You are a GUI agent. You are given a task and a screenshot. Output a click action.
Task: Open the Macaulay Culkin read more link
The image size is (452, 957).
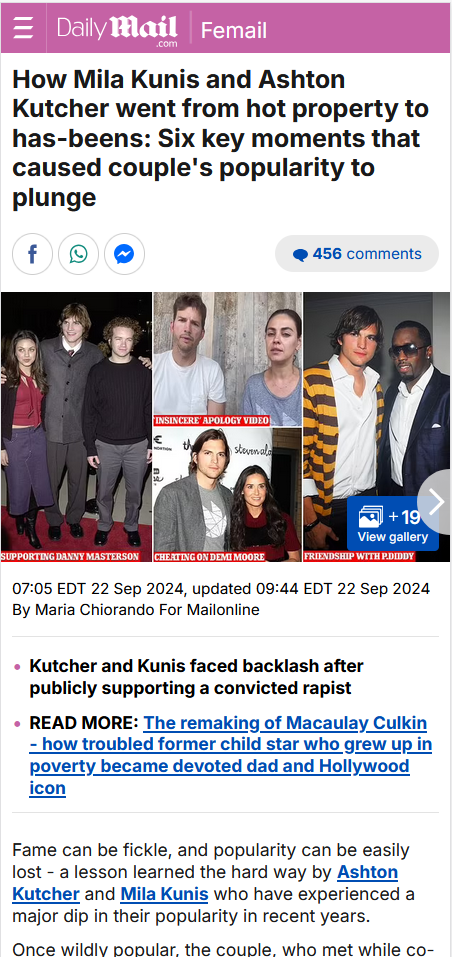231,756
